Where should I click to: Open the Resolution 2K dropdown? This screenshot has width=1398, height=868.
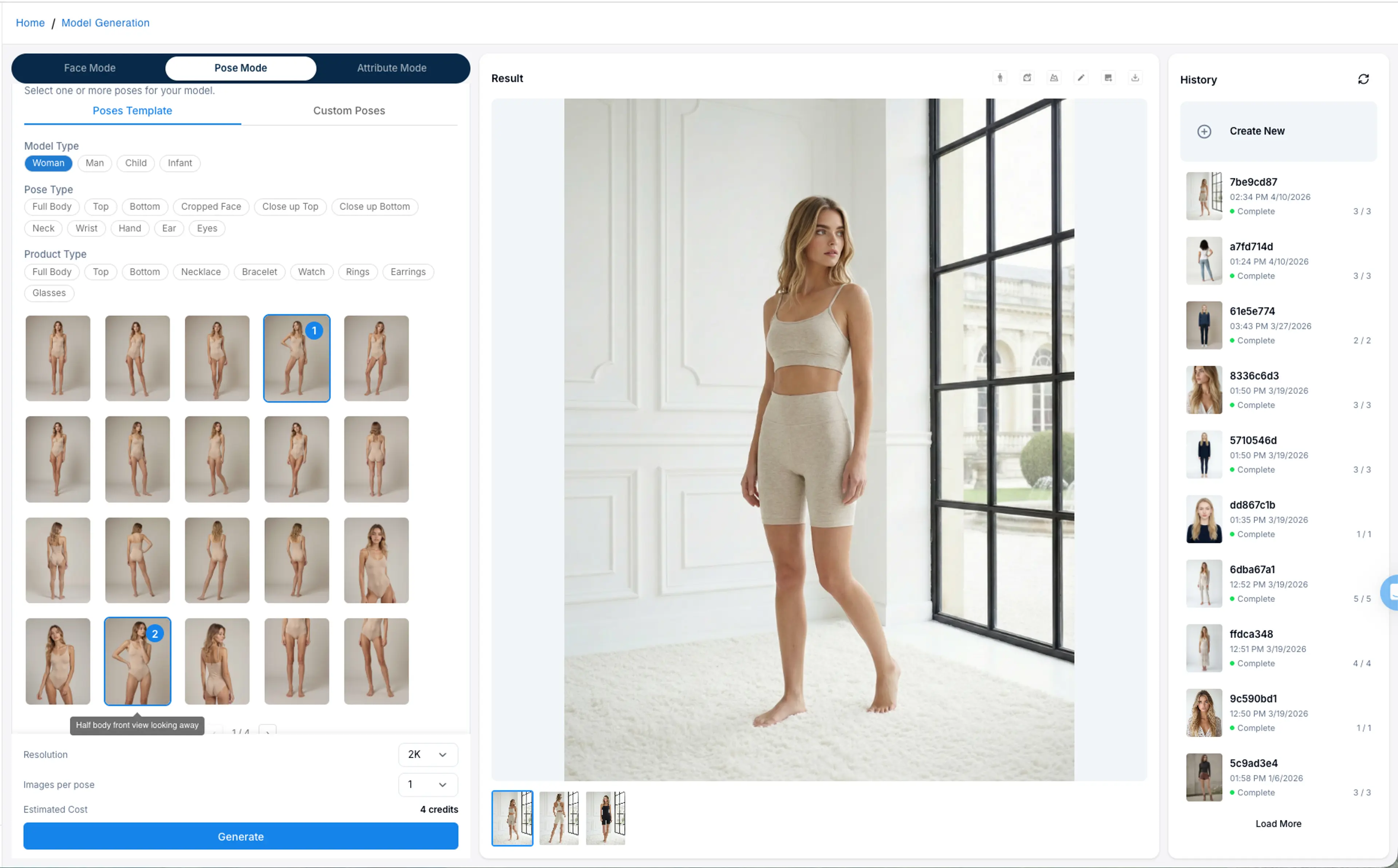[428, 754]
